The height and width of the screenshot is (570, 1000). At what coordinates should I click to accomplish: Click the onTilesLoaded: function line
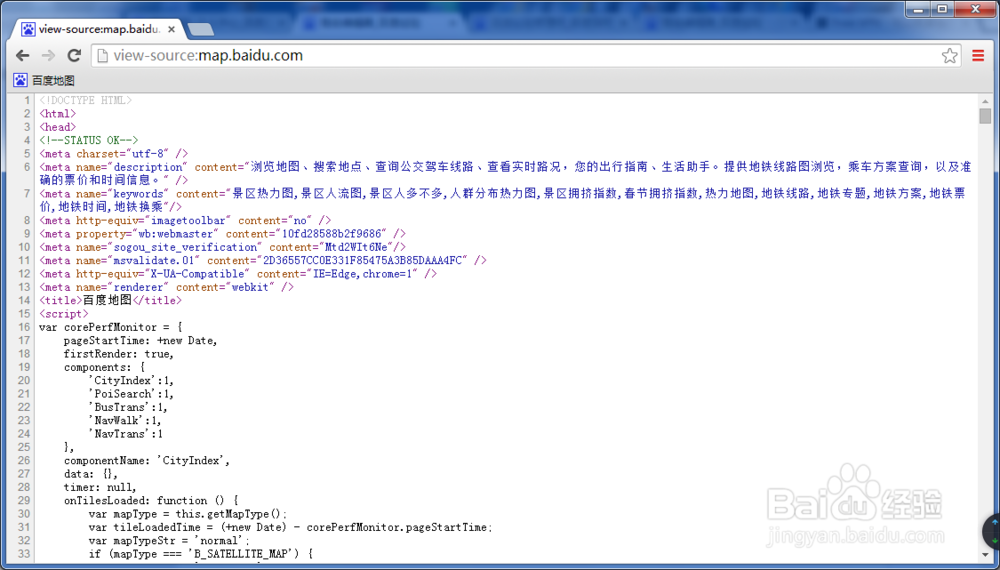click(x=151, y=501)
